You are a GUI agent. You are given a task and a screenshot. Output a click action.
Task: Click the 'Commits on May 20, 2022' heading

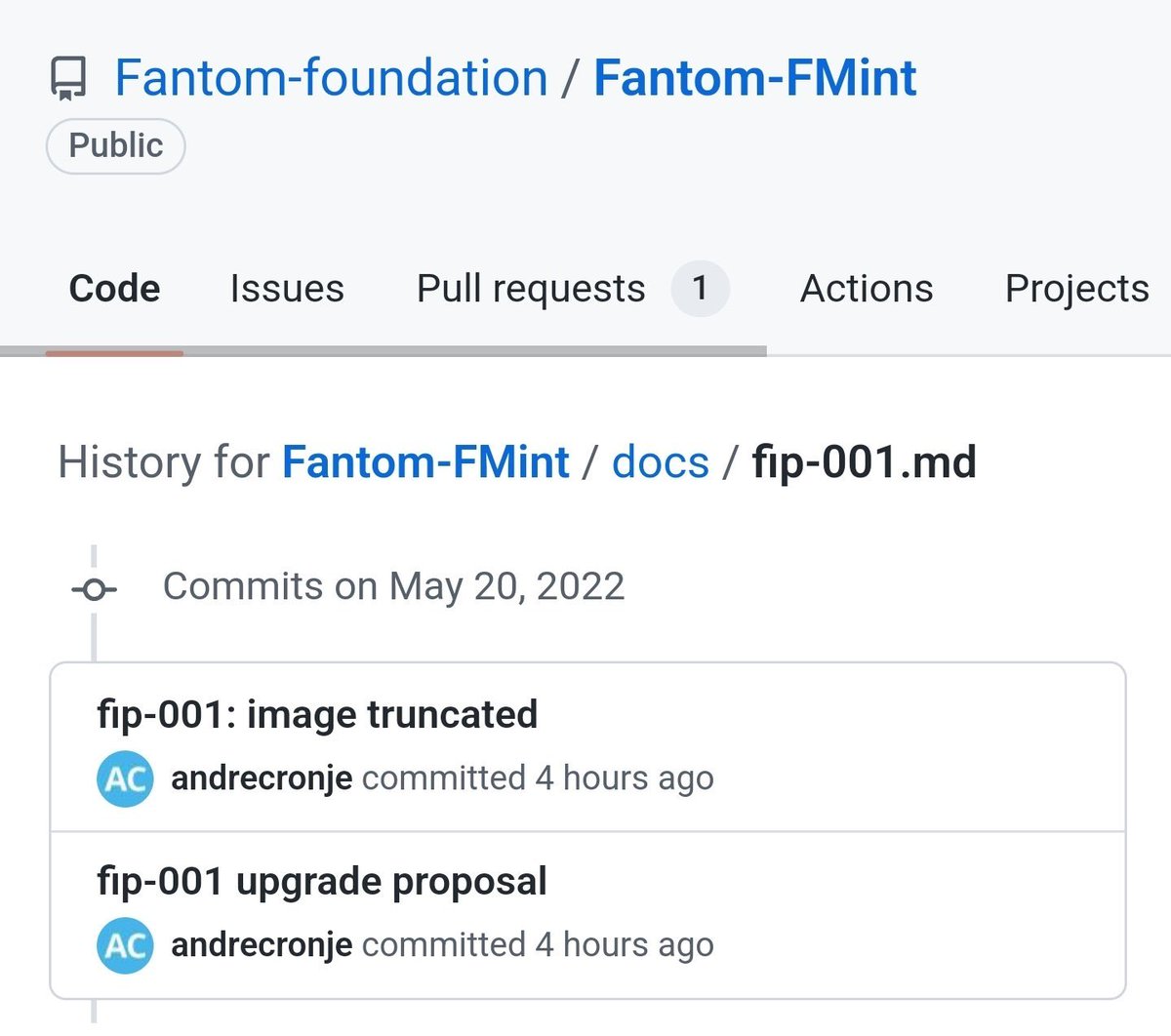[x=393, y=586]
